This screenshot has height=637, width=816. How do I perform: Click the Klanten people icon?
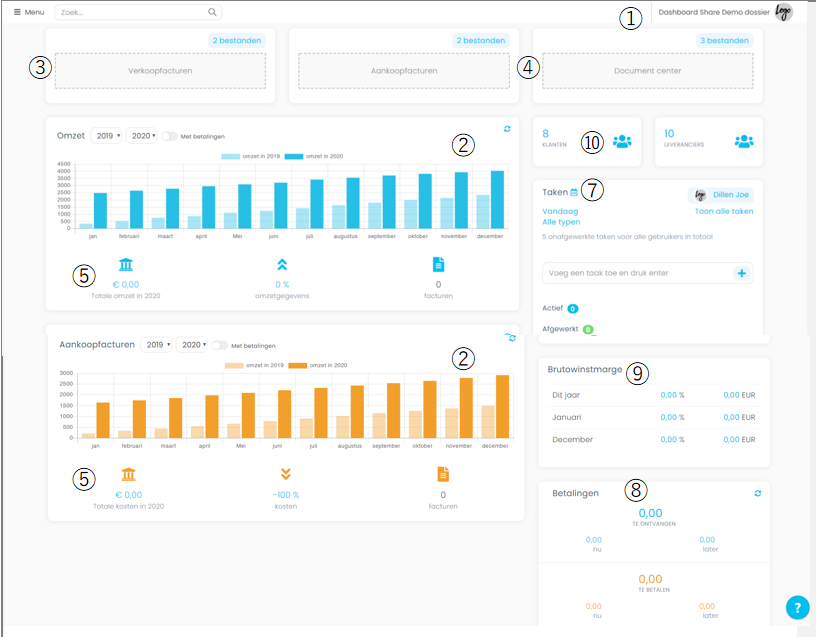click(x=622, y=141)
